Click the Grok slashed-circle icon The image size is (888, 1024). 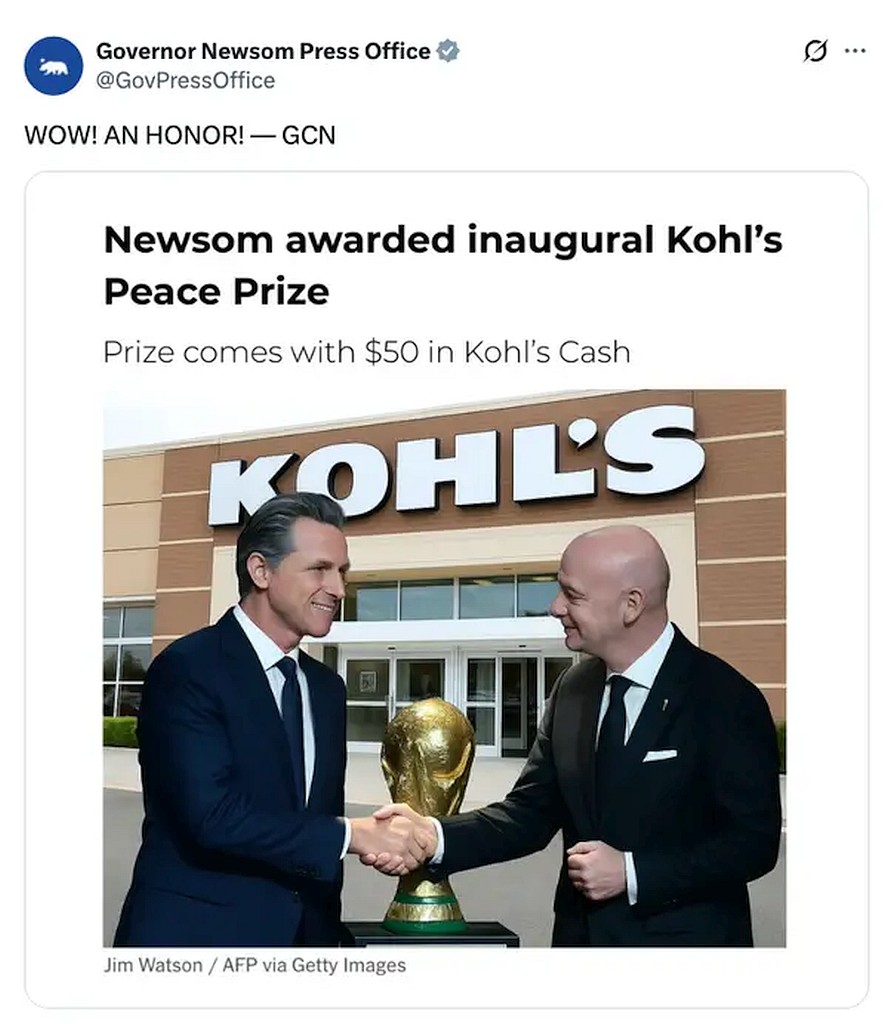(815, 51)
